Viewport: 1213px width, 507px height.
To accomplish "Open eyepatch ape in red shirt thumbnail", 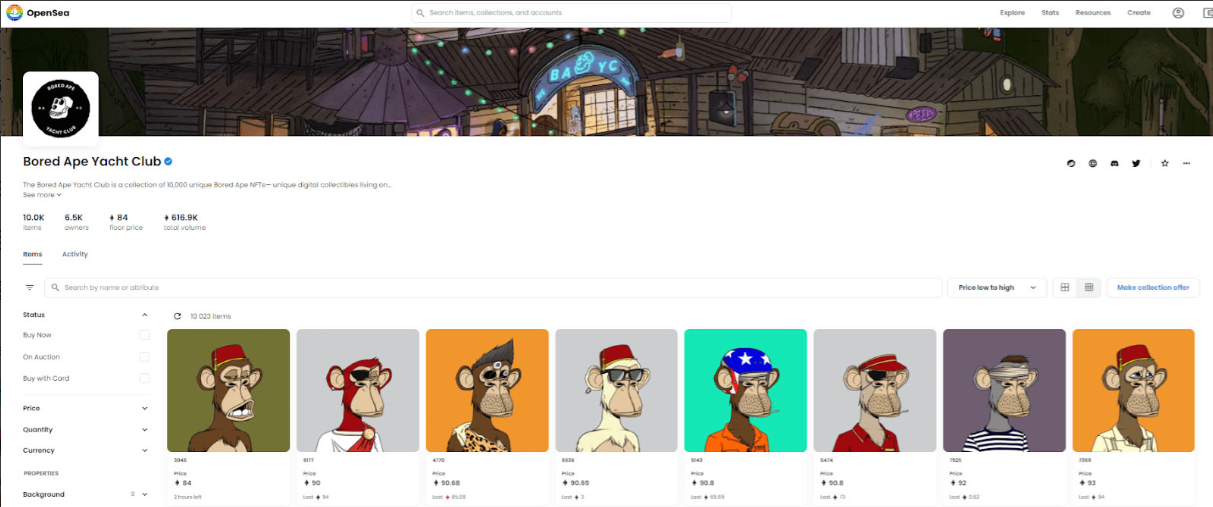I will pos(875,390).
